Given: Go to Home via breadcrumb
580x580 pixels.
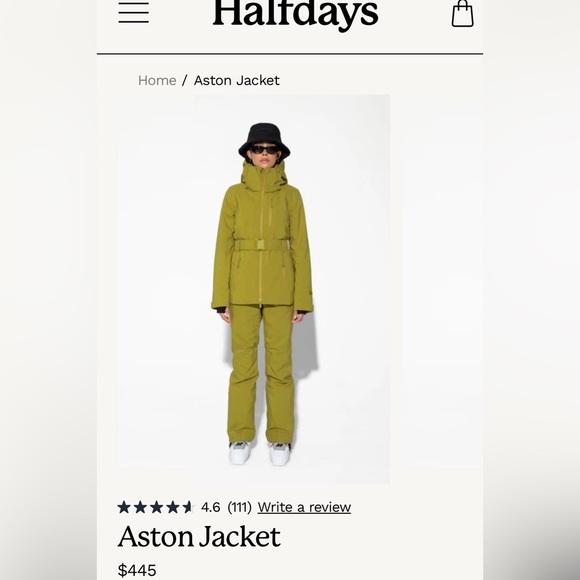Looking at the screenshot, I should (x=157, y=80).
